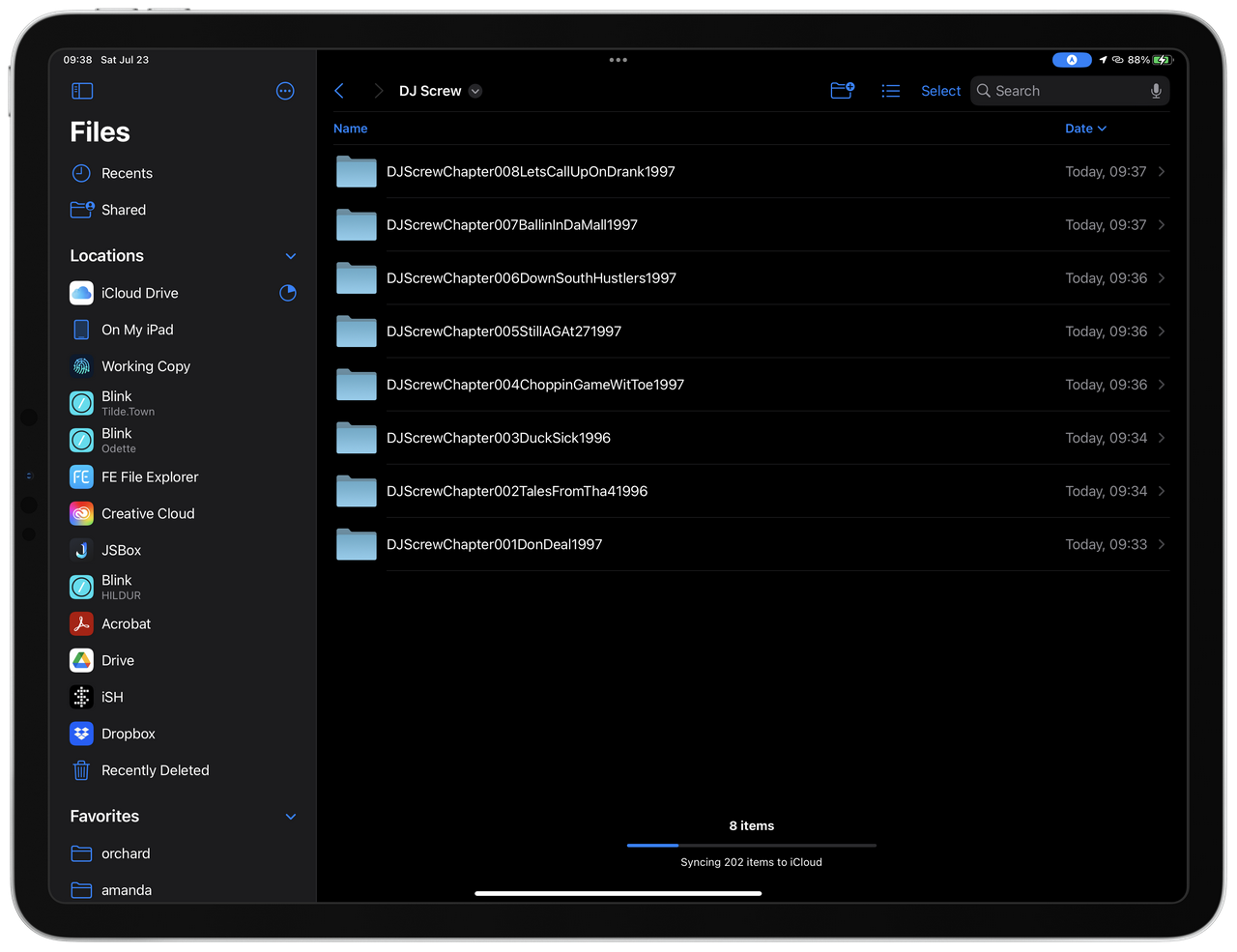This screenshot has height=952, width=1237.
Task: Collapse the Locations section
Action: 291,256
